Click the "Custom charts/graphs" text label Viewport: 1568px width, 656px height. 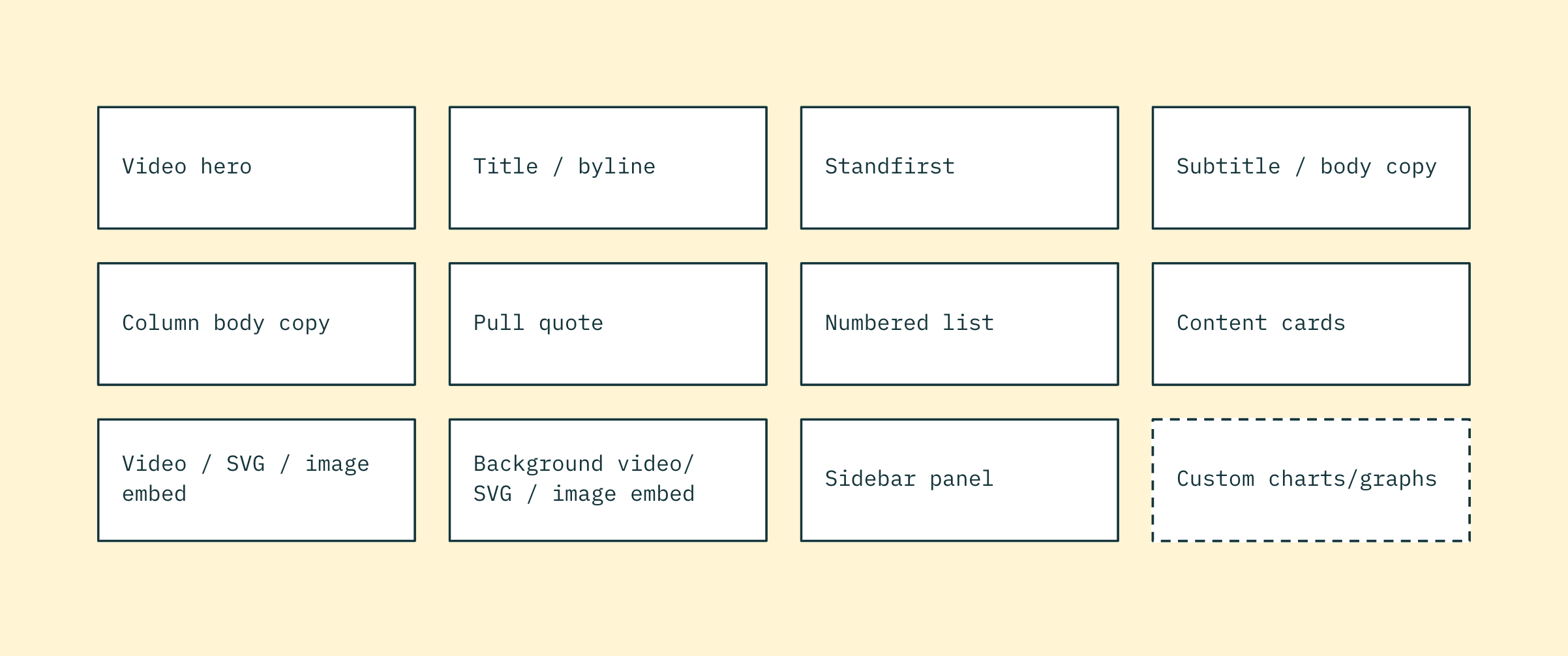coord(1306,479)
